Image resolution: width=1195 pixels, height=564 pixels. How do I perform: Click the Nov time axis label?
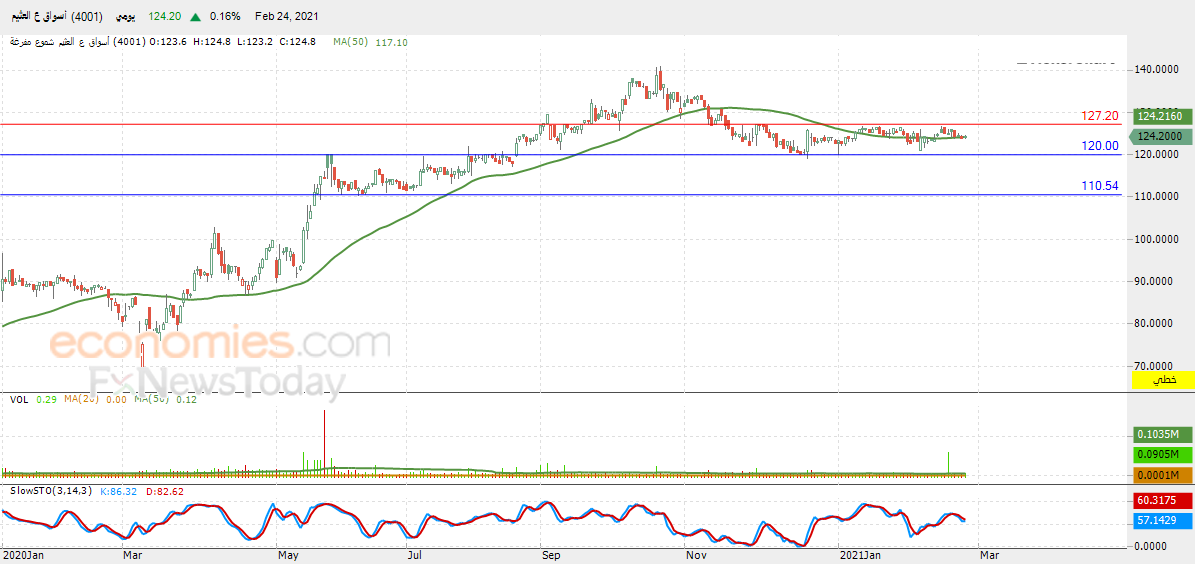tap(695, 556)
